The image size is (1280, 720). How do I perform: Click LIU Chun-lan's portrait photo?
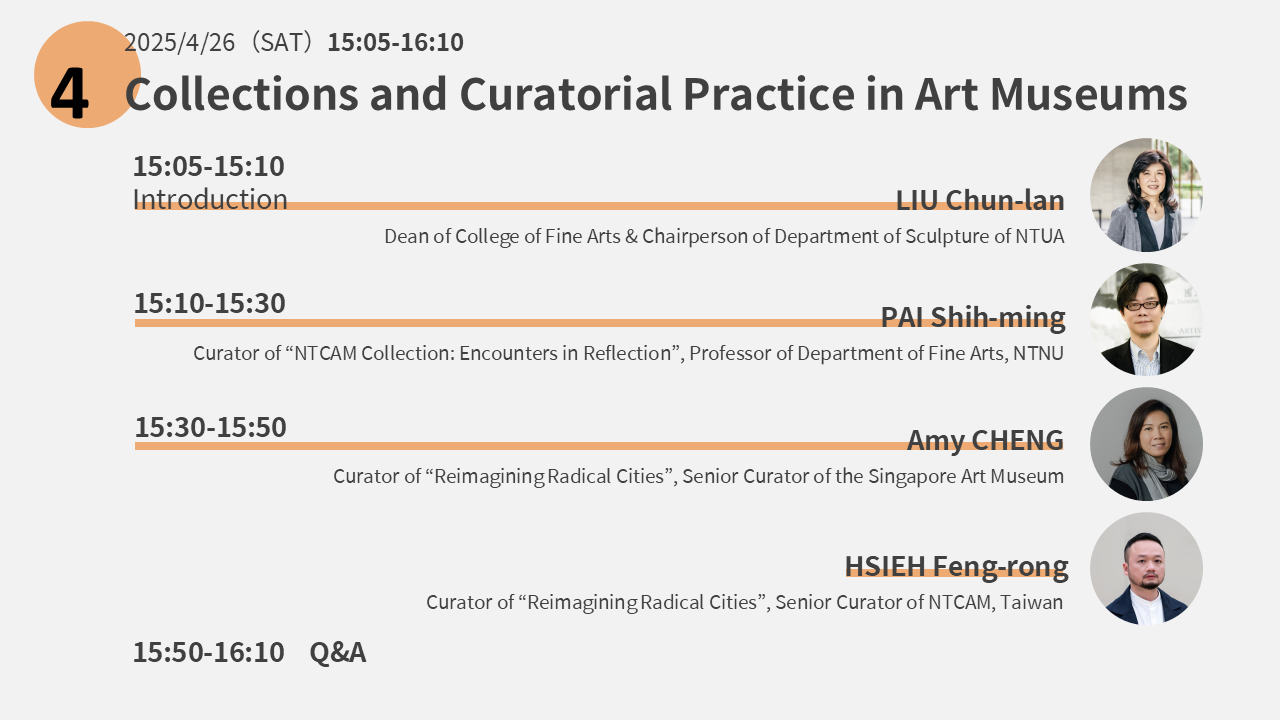pos(1146,195)
